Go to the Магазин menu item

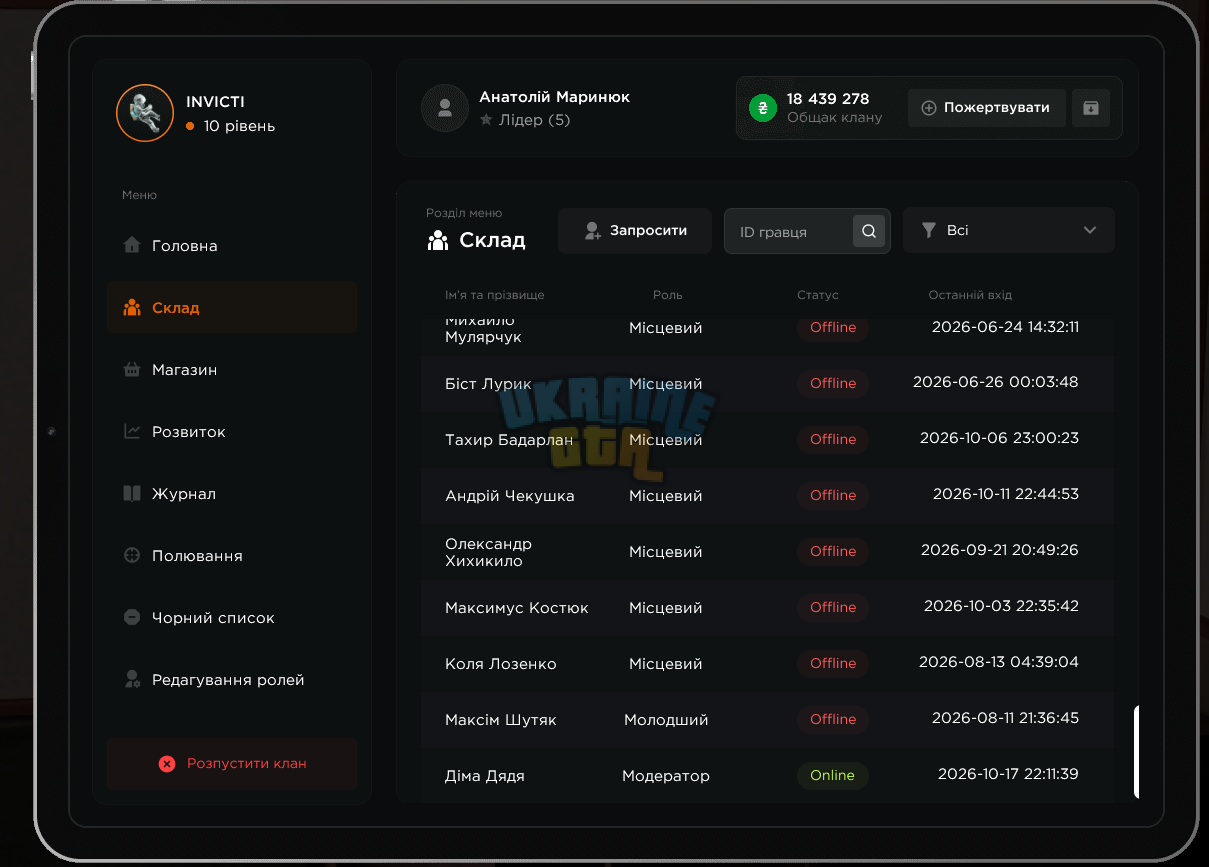click(232, 369)
